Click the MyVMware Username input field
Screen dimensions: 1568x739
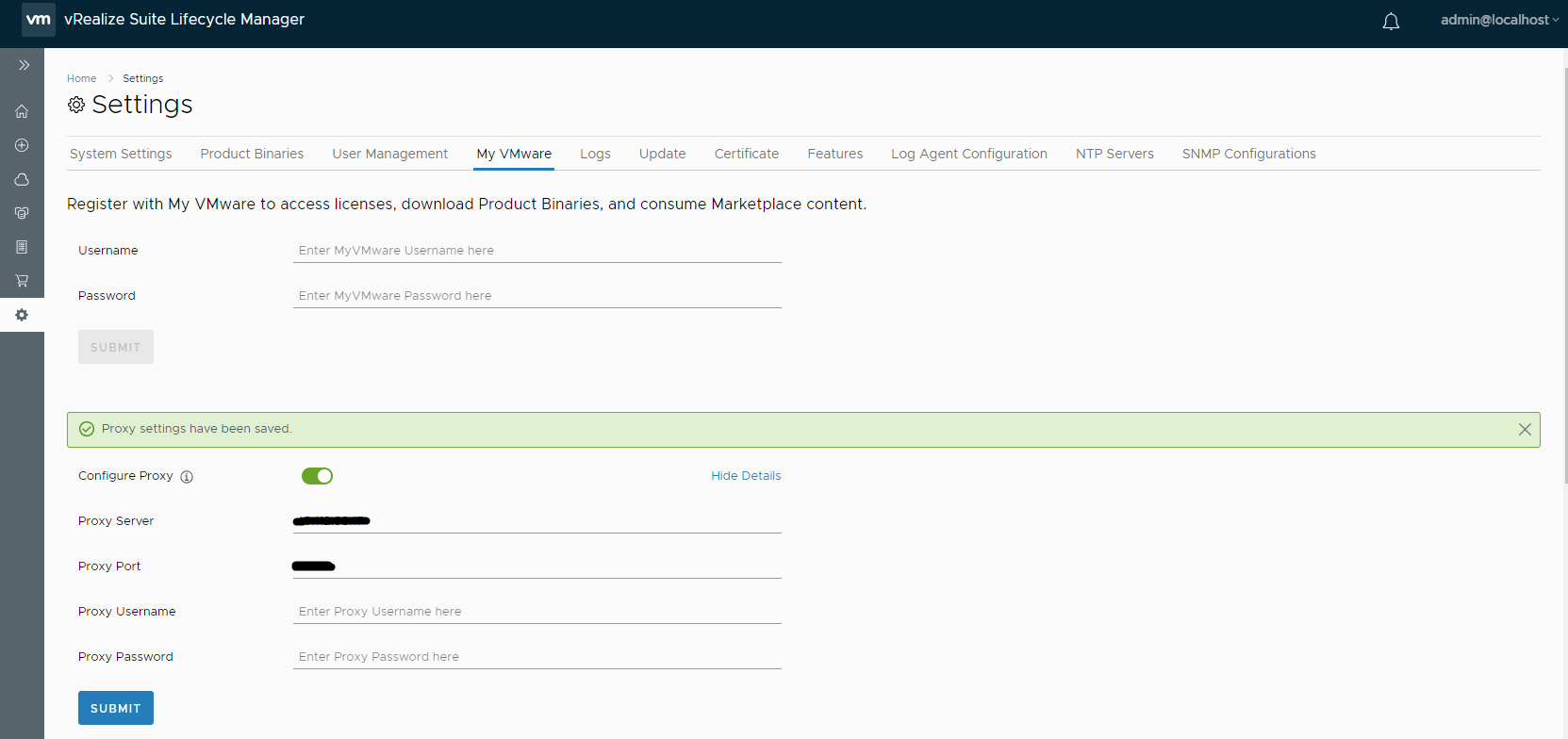[536, 251]
